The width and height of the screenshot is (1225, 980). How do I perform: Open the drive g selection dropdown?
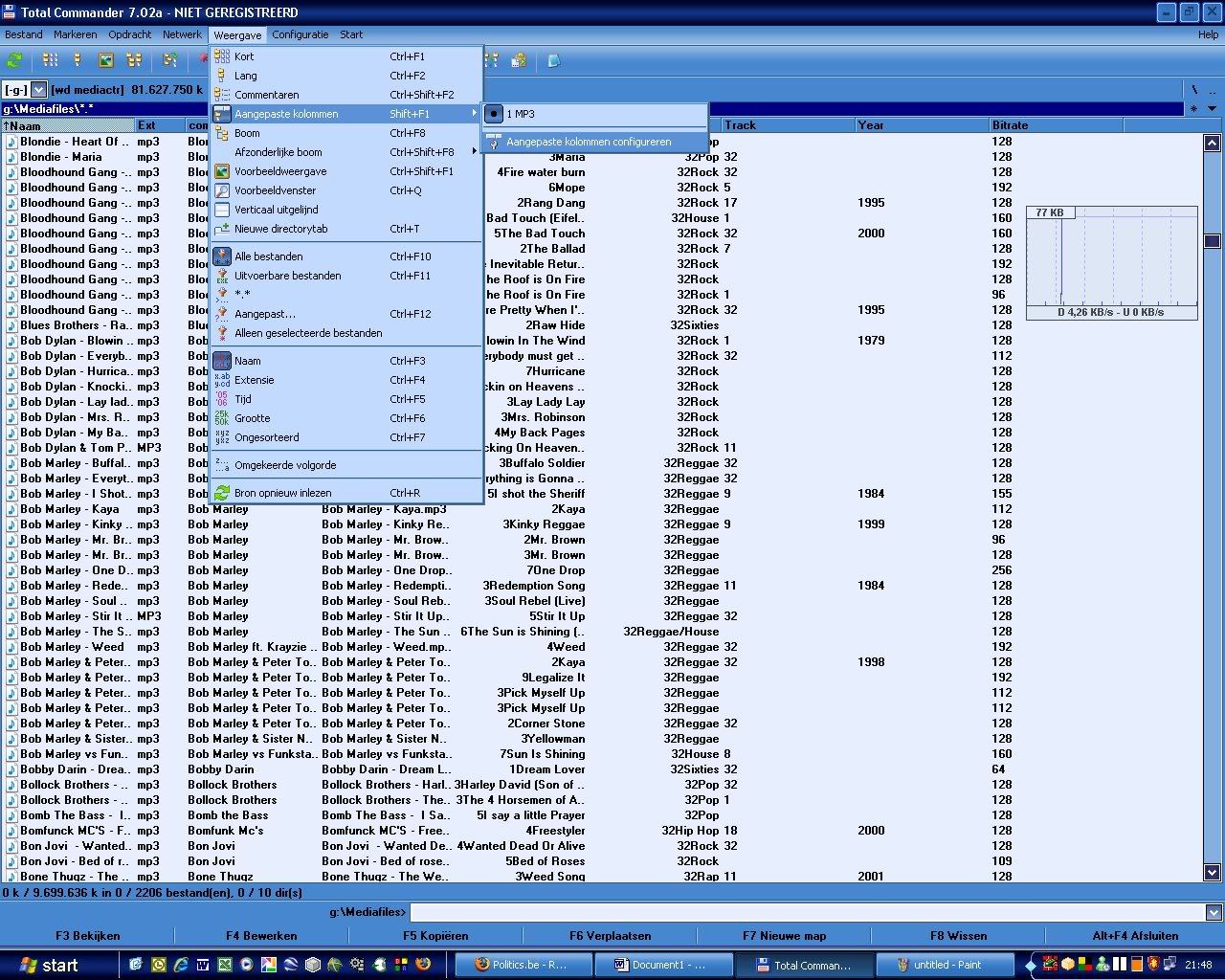click(x=39, y=89)
